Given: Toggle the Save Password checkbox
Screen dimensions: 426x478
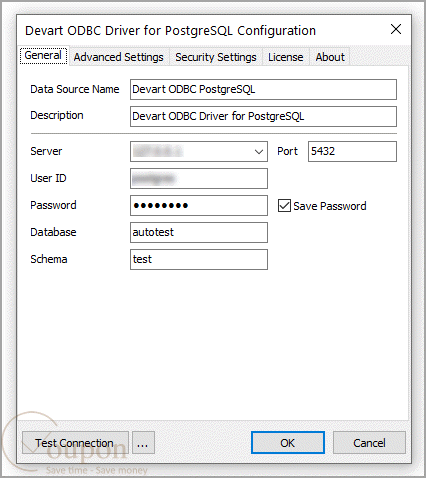Looking at the screenshot, I should tap(284, 206).
